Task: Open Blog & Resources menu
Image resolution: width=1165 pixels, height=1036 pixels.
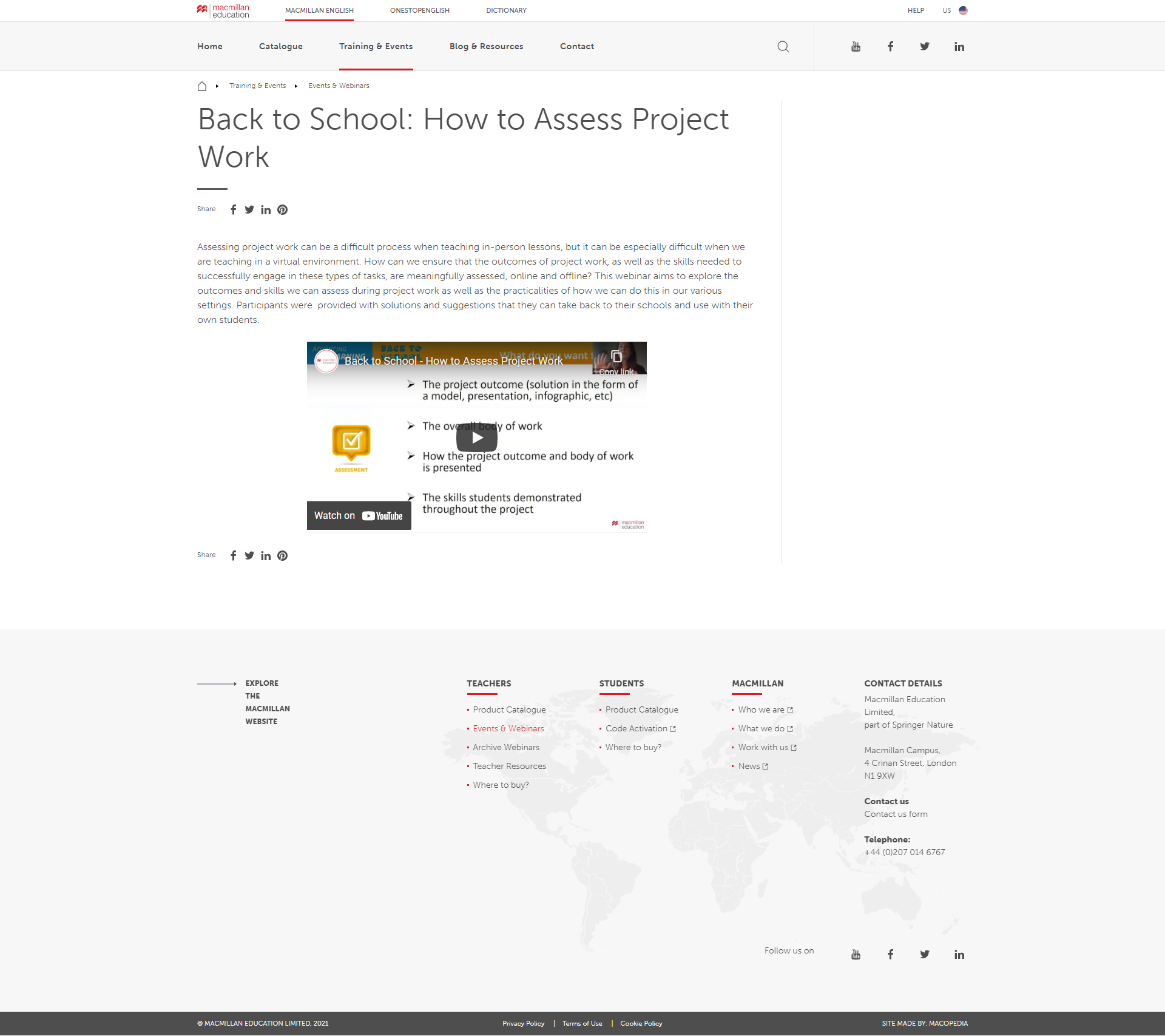Action: tap(487, 47)
